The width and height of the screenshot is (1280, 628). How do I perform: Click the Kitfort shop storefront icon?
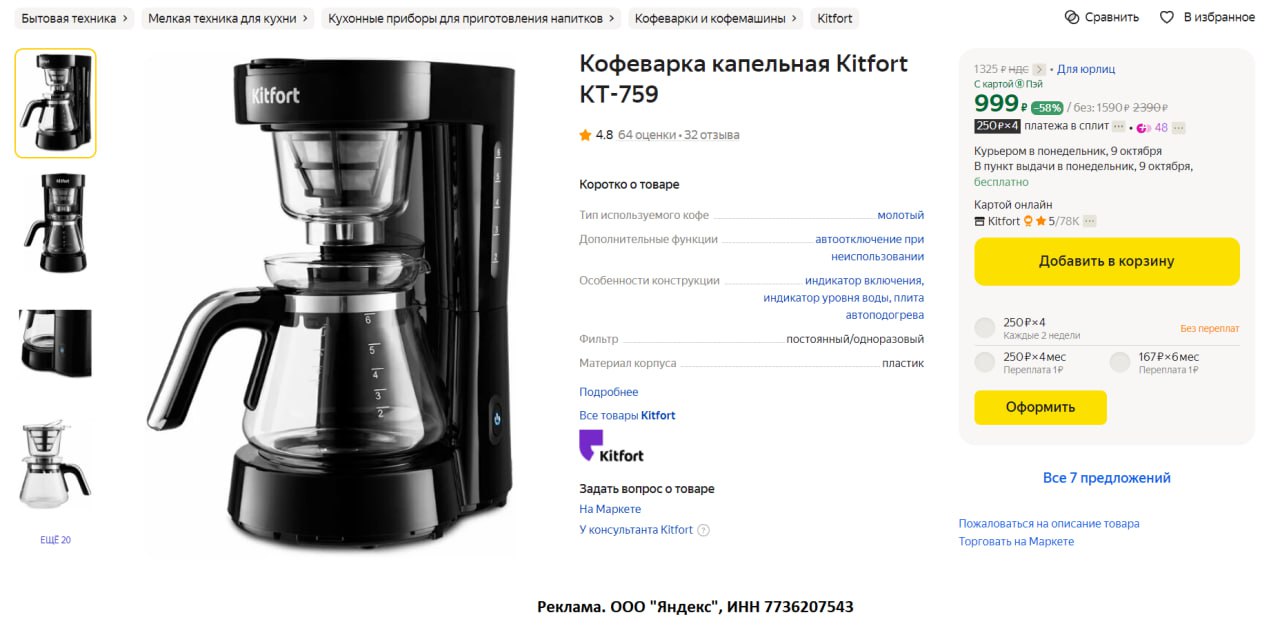980,221
